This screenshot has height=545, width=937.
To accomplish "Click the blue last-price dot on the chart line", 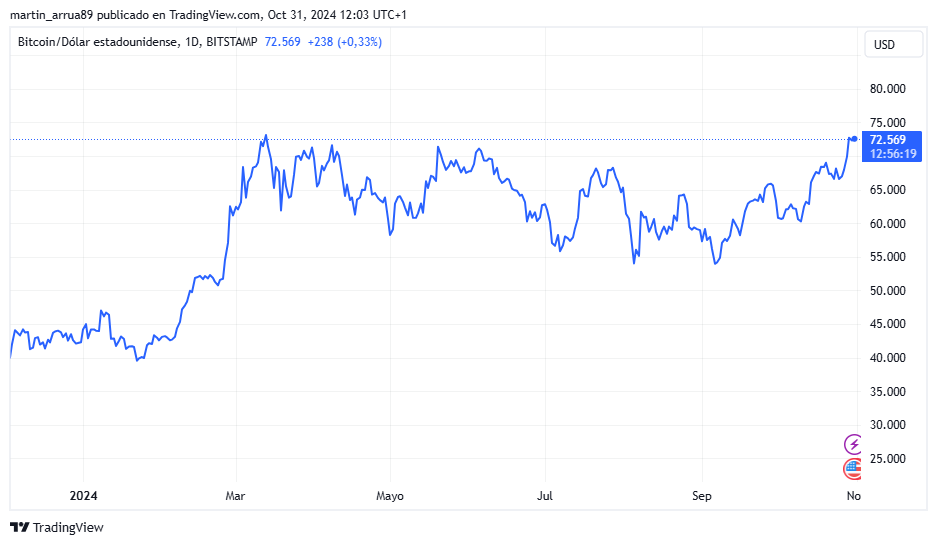I will 855,139.
